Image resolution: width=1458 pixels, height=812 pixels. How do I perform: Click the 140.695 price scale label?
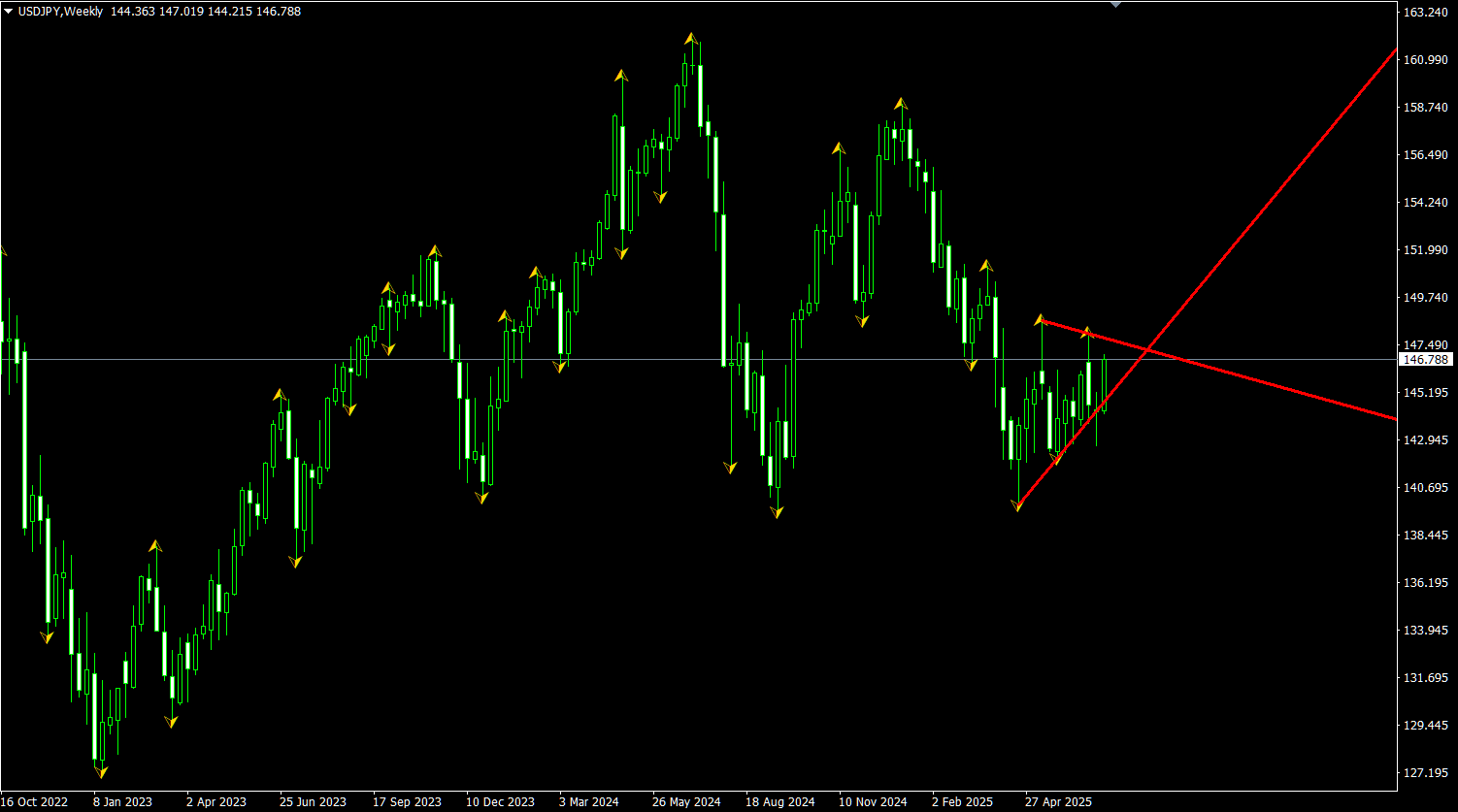pyautogui.click(x=1425, y=487)
